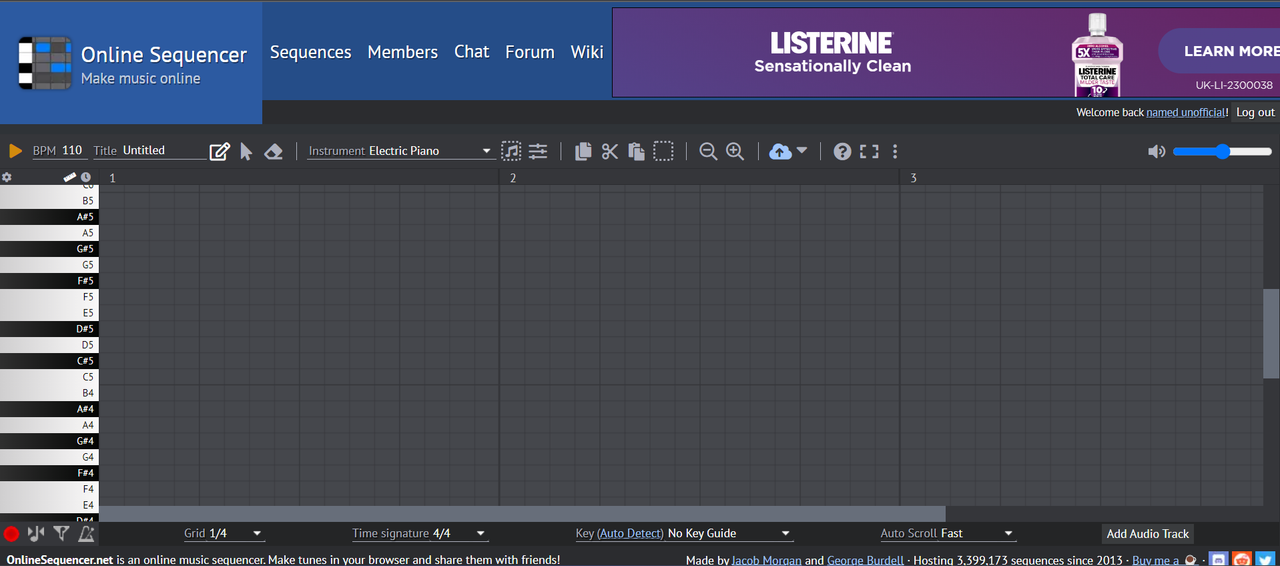Viewport: 1280px width, 566px height.
Task: Open the Wiki page
Action: 587,52
